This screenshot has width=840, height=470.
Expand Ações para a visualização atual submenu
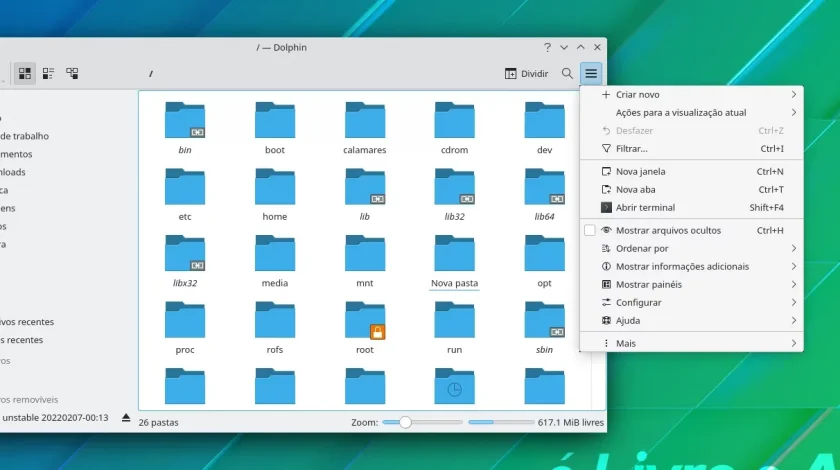coord(692,113)
